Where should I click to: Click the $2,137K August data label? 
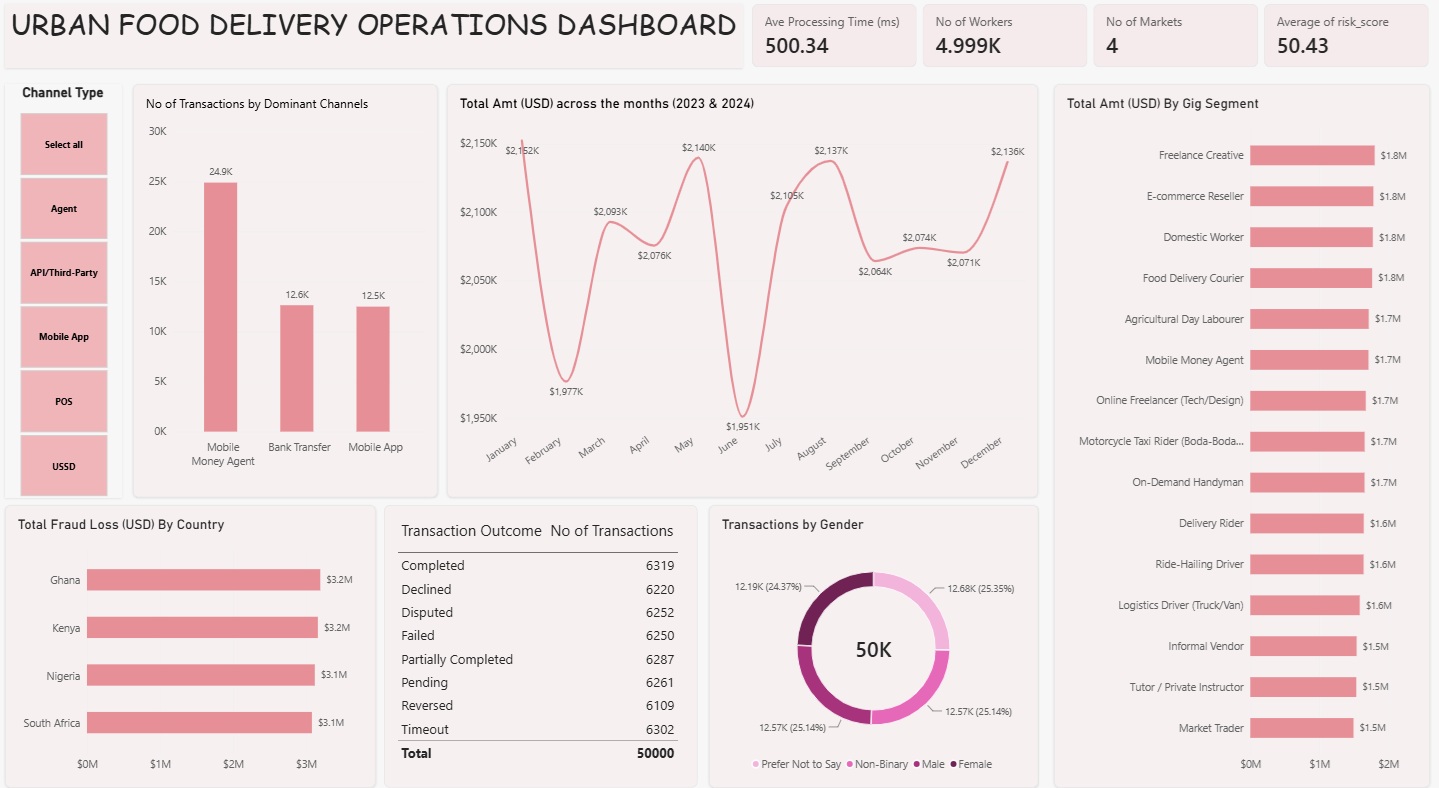coord(831,150)
